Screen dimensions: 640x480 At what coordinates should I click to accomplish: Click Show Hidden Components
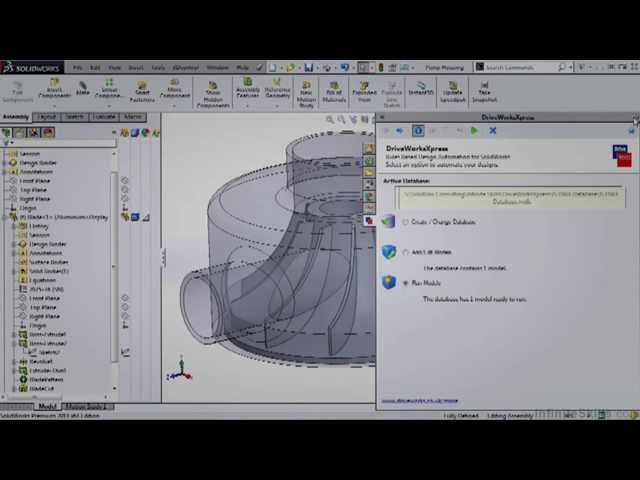pos(213,94)
